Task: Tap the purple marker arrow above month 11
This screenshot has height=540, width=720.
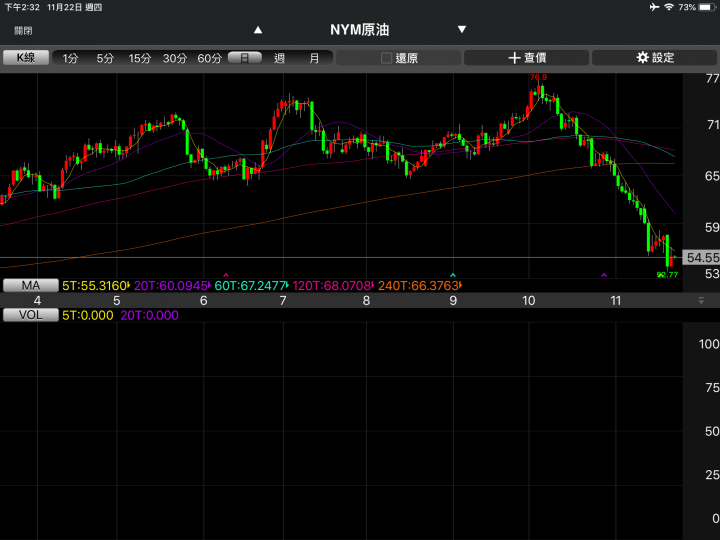Action: (x=604, y=275)
